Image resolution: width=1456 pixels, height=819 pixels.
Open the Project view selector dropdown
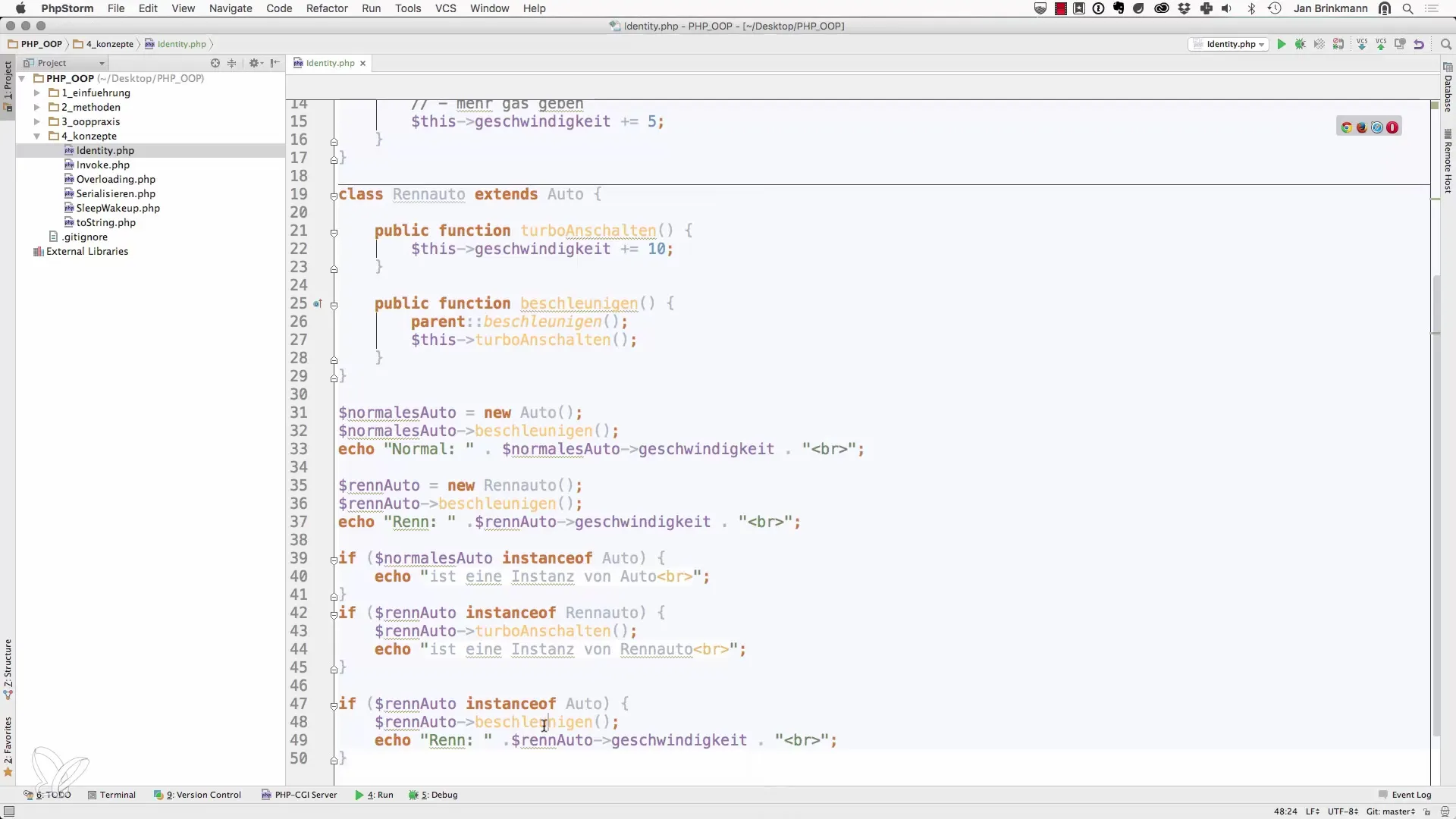(64, 63)
